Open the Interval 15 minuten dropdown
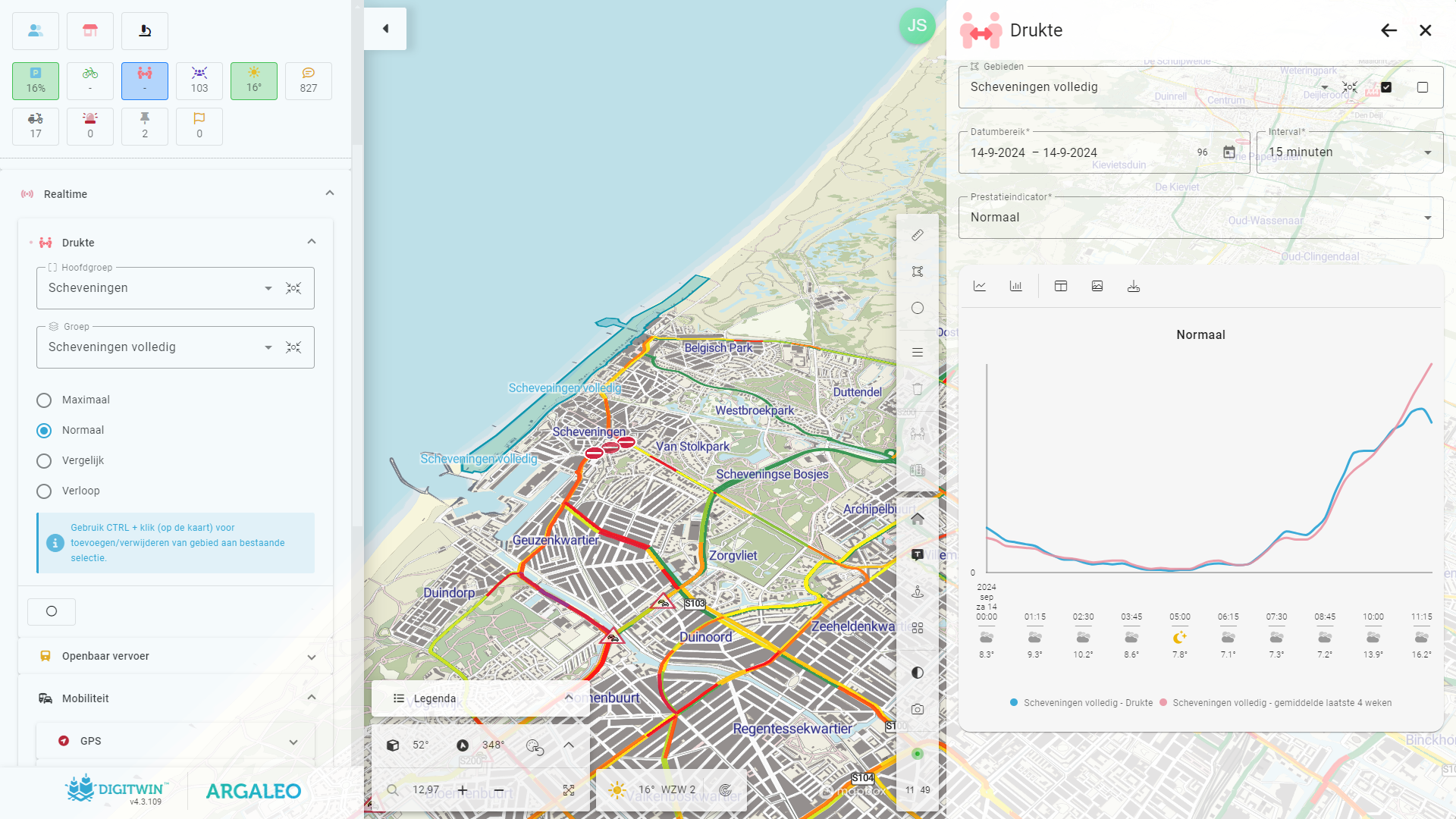Image resolution: width=1456 pixels, height=819 pixels. (x=1350, y=152)
